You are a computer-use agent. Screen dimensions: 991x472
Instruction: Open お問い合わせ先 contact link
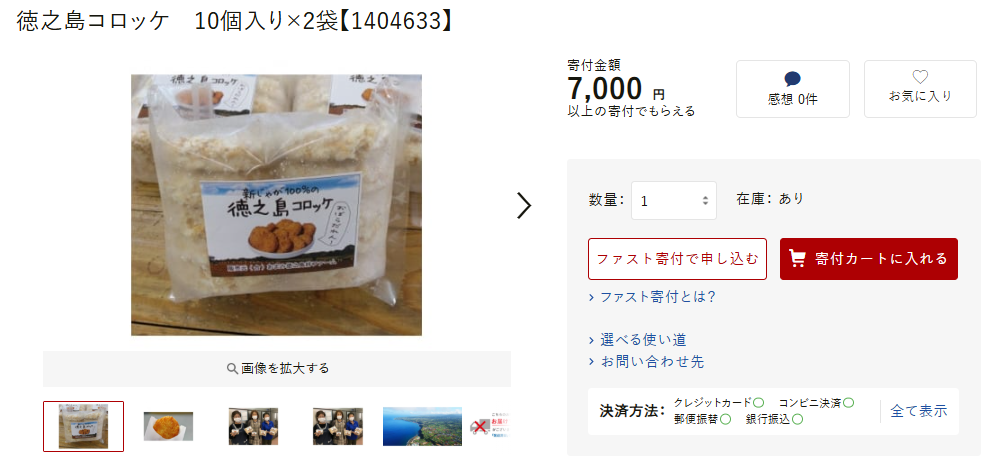[x=646, y=362]
